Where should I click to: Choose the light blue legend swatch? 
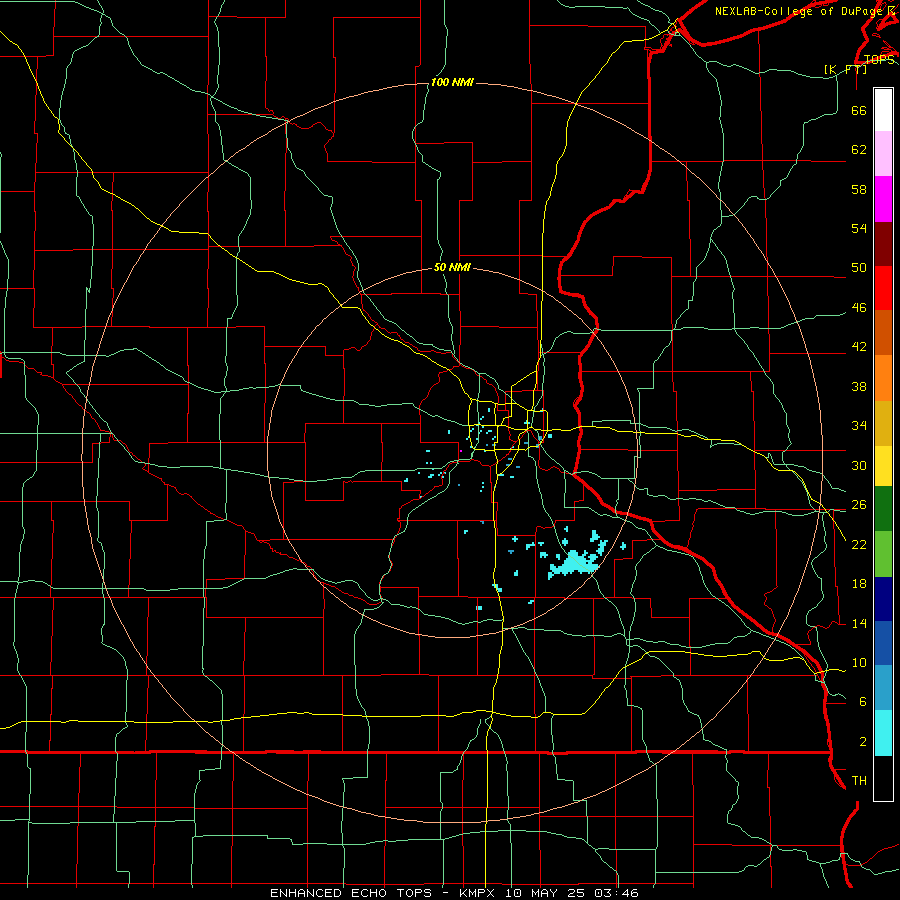pyautogui.click(x=883, y=688)
